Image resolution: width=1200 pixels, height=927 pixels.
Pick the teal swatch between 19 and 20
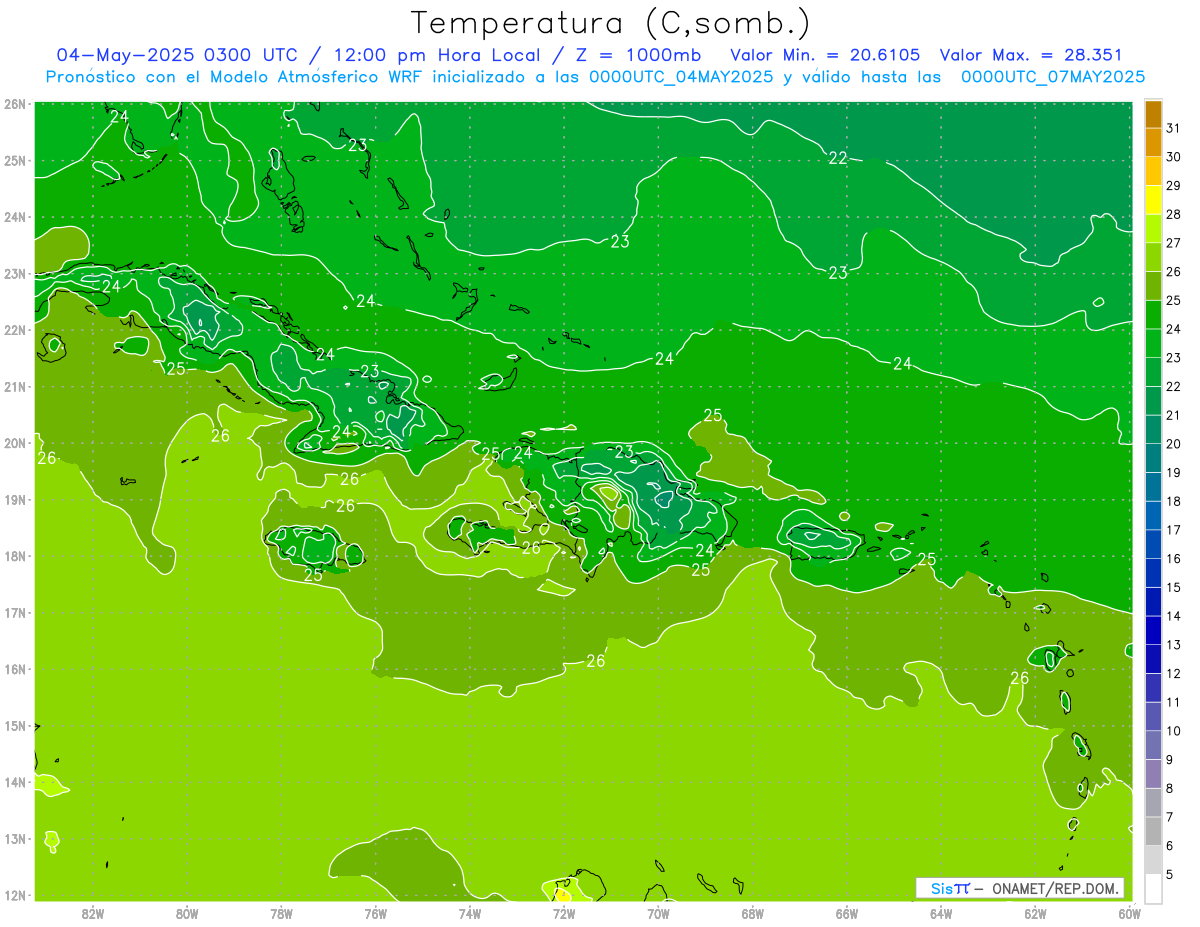1153,458
